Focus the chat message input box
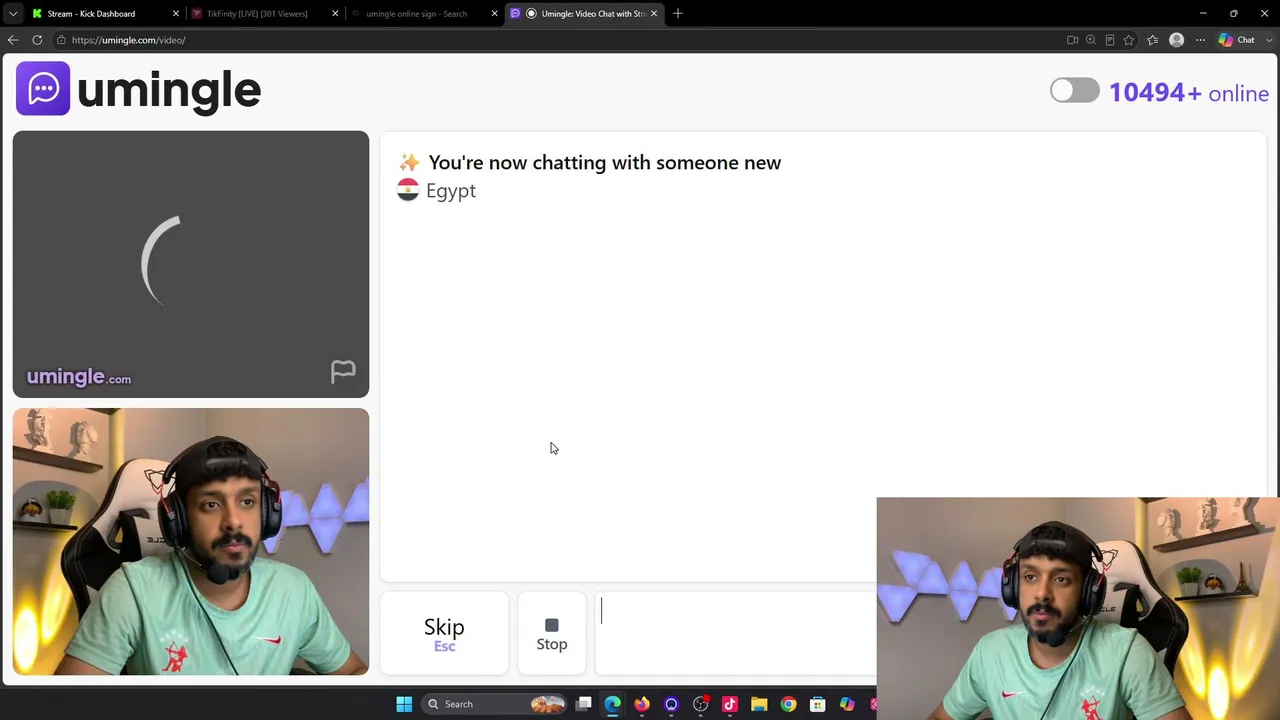Viewport: 1280px width, 720px height. (737, 633)
